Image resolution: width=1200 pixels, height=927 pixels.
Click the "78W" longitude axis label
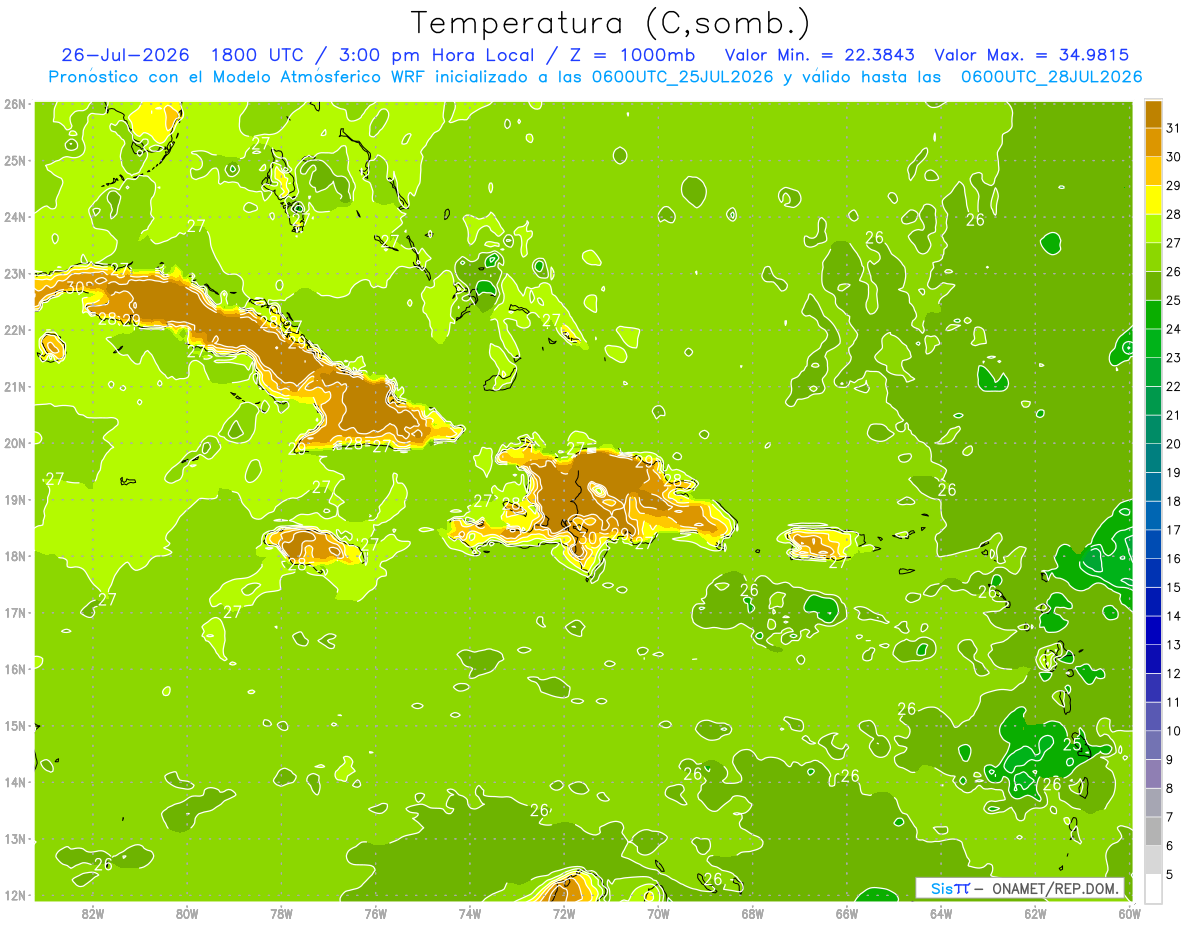click(x=281, y=913)
